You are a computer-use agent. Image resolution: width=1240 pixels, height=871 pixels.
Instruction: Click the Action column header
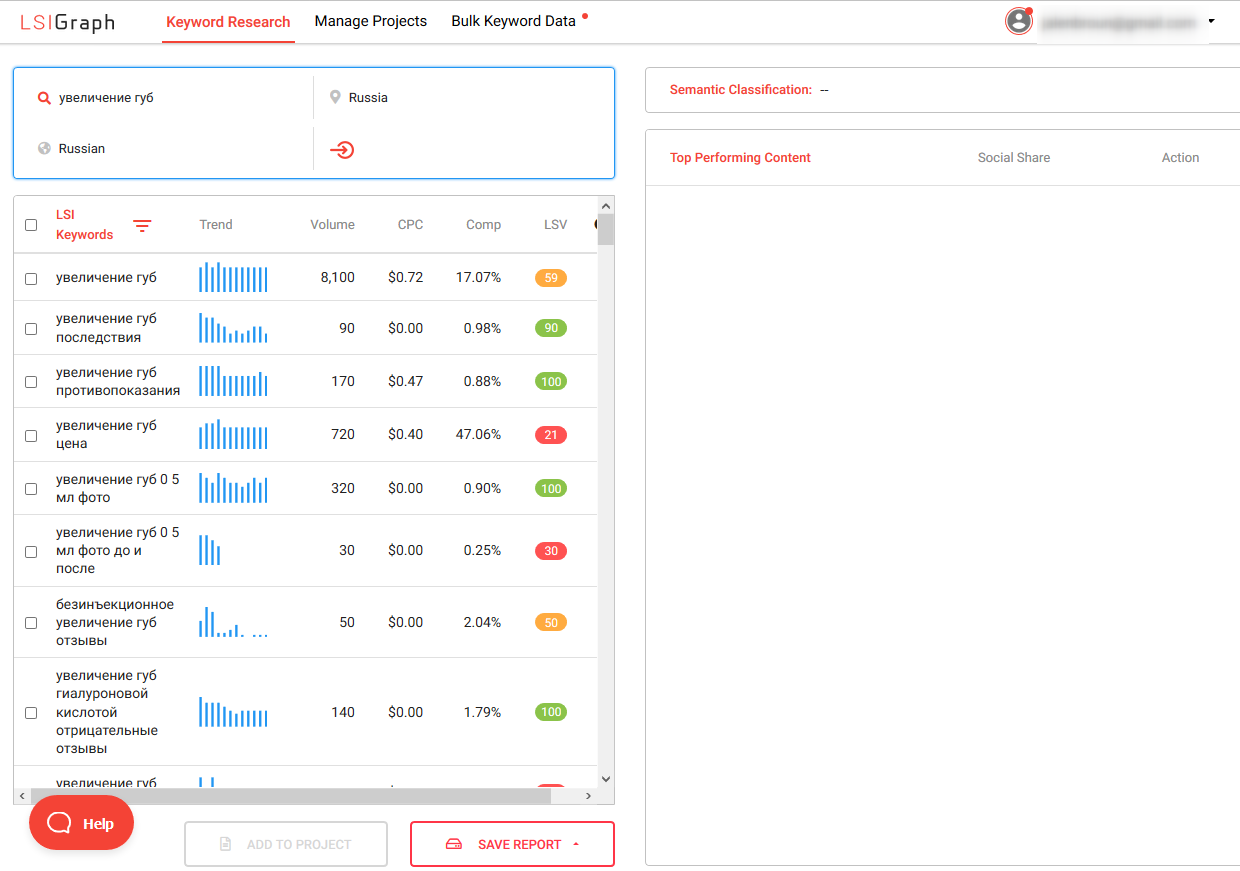1180,158
